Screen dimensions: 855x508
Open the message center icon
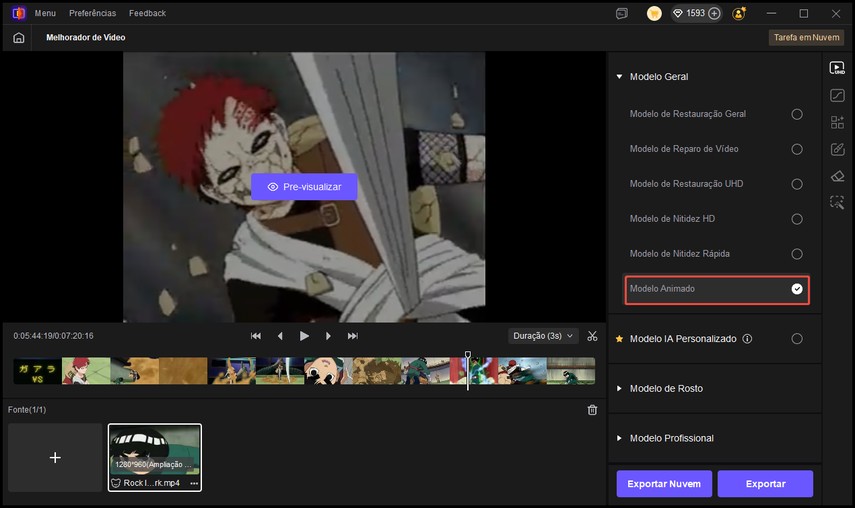coord(622,14)
